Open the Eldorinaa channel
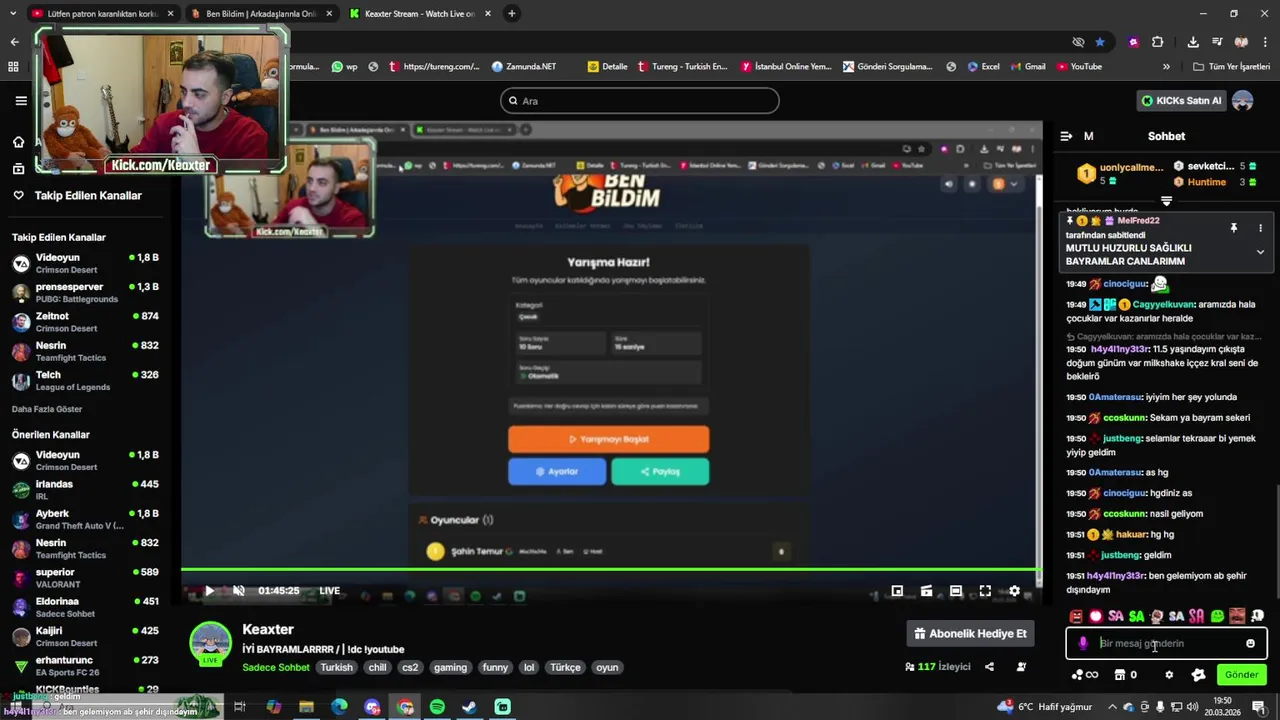This screenshot has width=1280, height=720. [85, 607]
